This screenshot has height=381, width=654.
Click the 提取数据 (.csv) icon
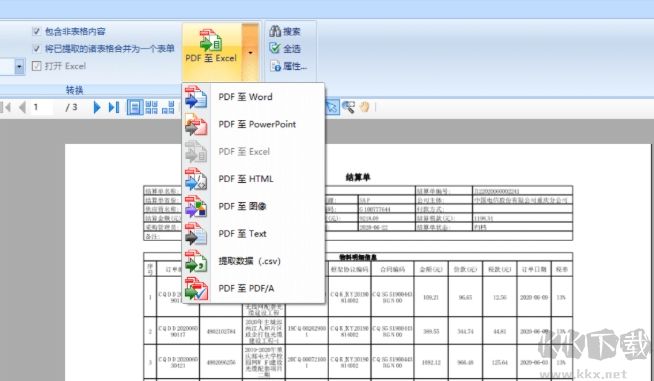(196, 261)
